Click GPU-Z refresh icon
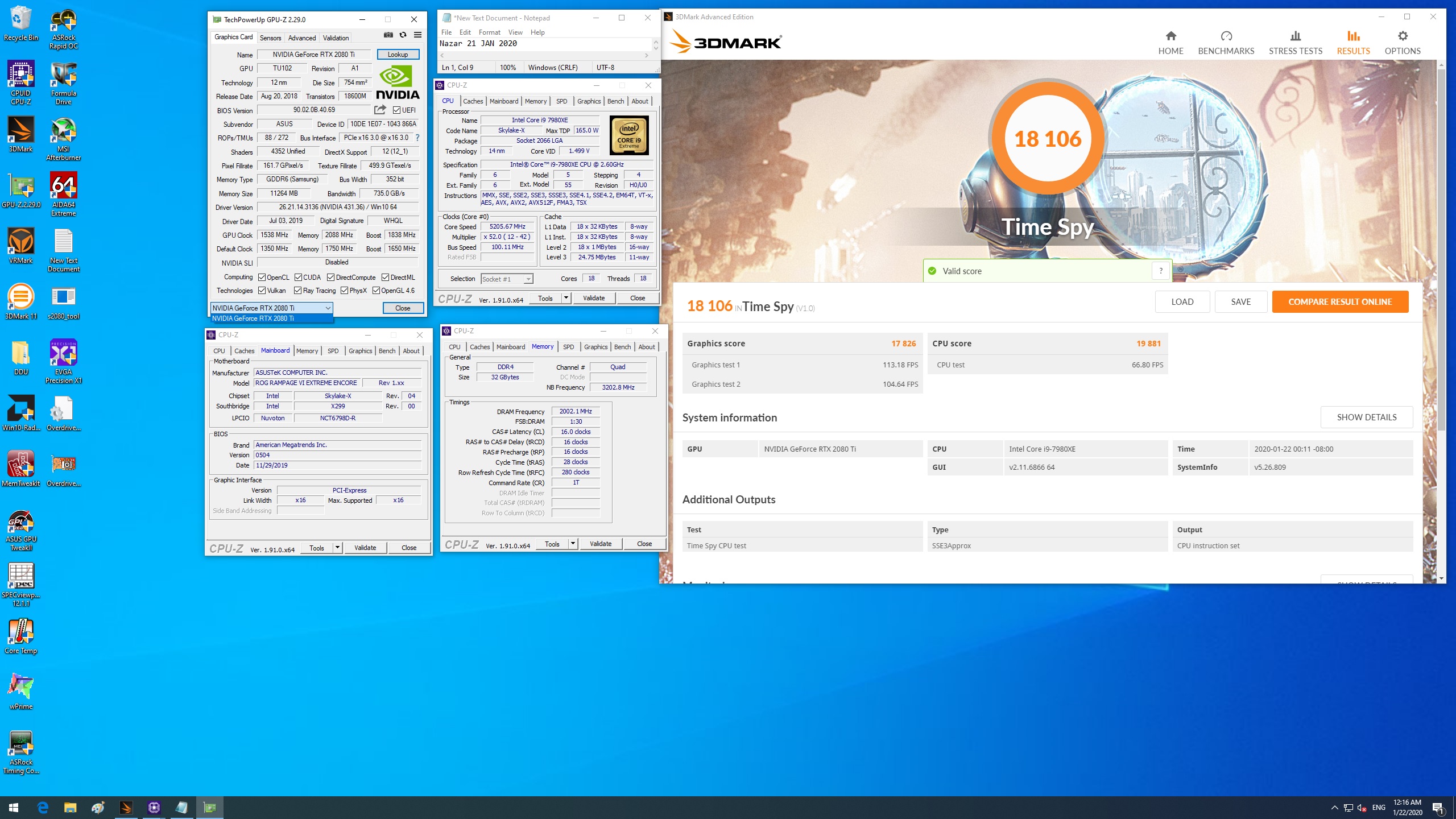The image size is (1456, 819). [x=403, y=35]
